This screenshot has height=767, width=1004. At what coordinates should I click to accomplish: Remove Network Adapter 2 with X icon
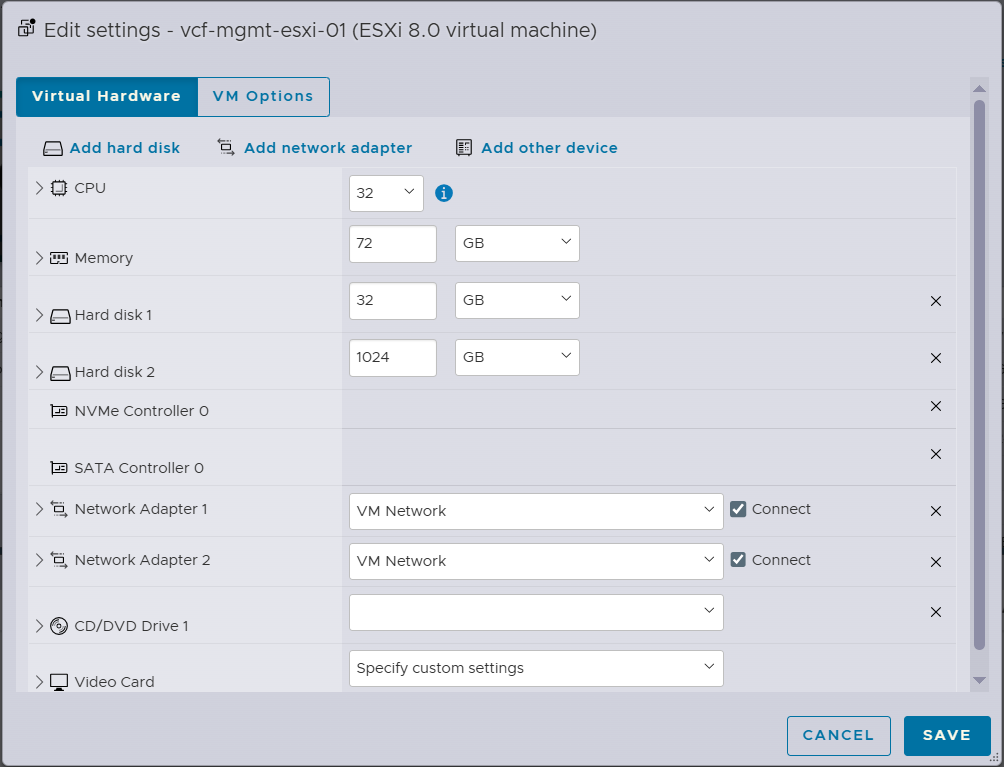[936, 562]
